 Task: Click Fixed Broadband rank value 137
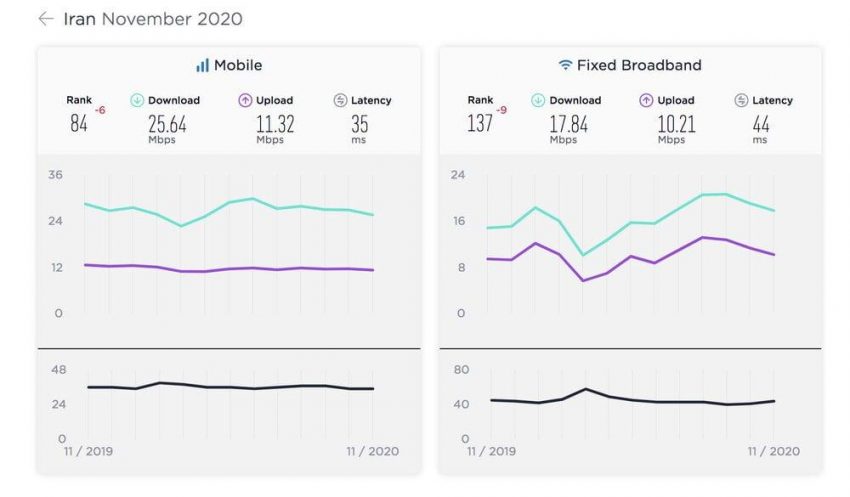tap(481, 124)
